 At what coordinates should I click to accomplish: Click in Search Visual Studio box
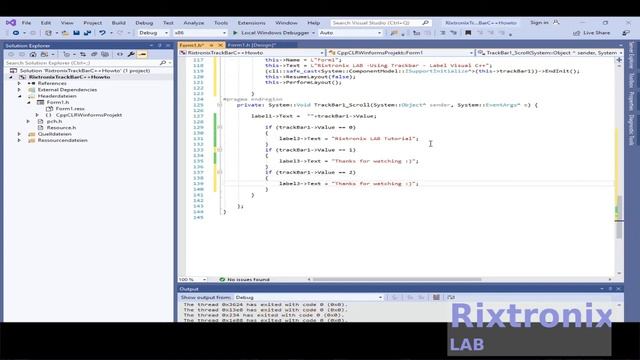point(380,23)
